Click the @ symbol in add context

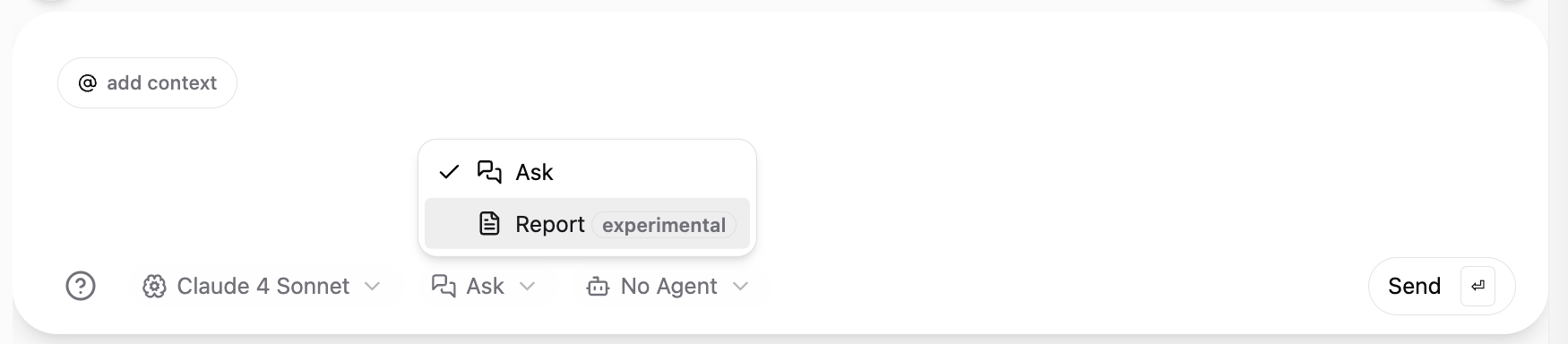[x=88, y=83]
